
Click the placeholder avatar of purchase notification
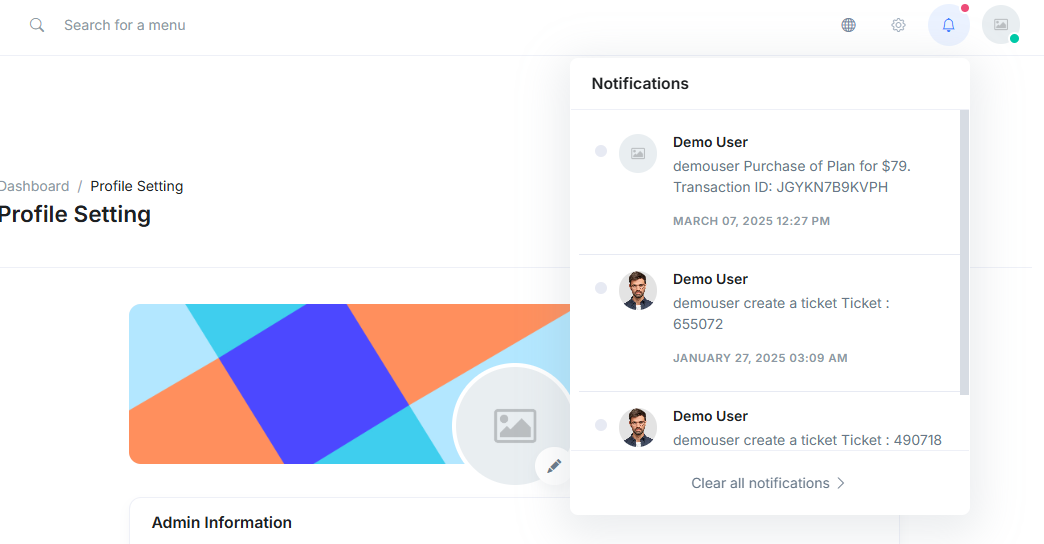638,154
